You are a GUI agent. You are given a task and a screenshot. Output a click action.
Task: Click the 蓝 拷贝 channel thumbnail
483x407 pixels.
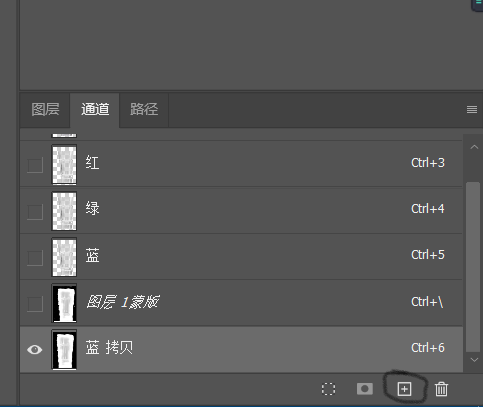point(64,350)
